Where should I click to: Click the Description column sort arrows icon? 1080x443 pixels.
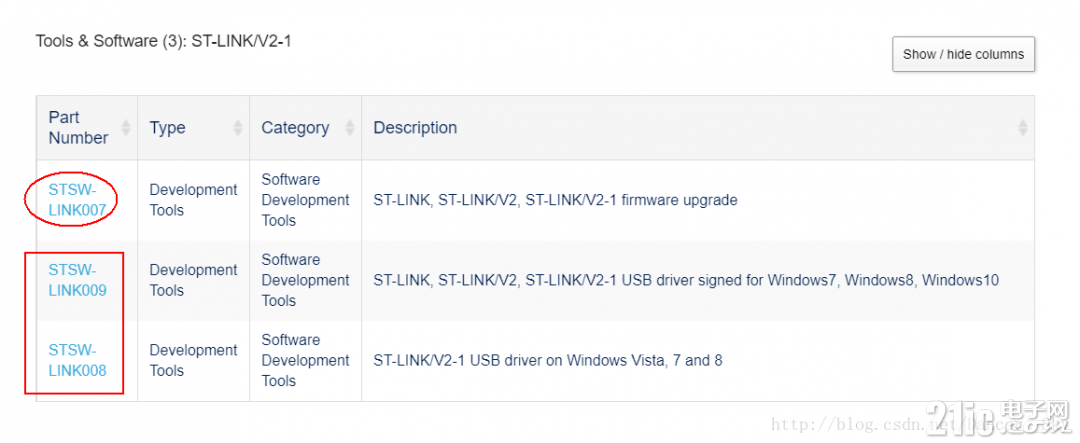coord(1023,127)
